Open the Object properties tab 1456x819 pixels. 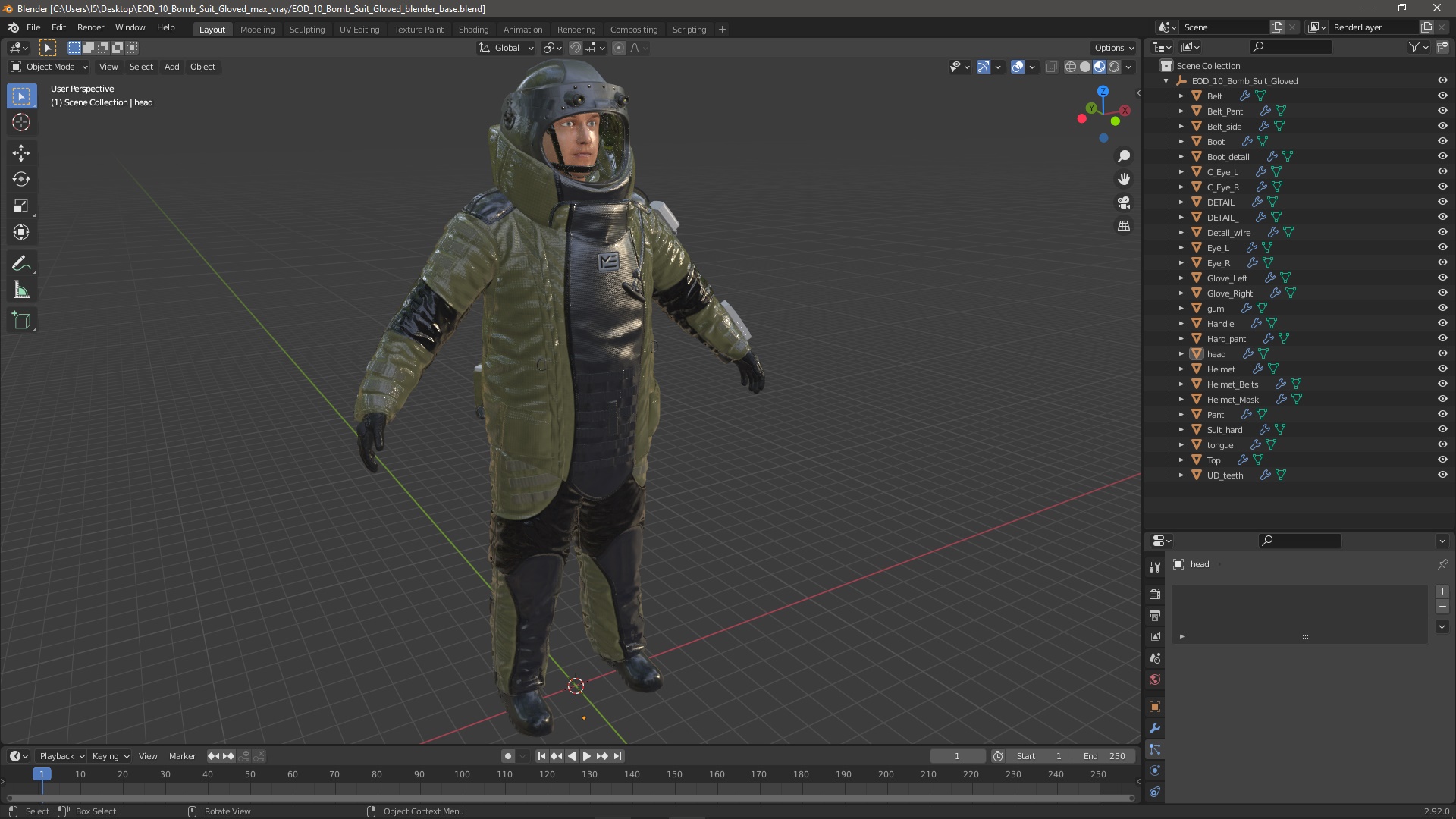pos(1155,707)
